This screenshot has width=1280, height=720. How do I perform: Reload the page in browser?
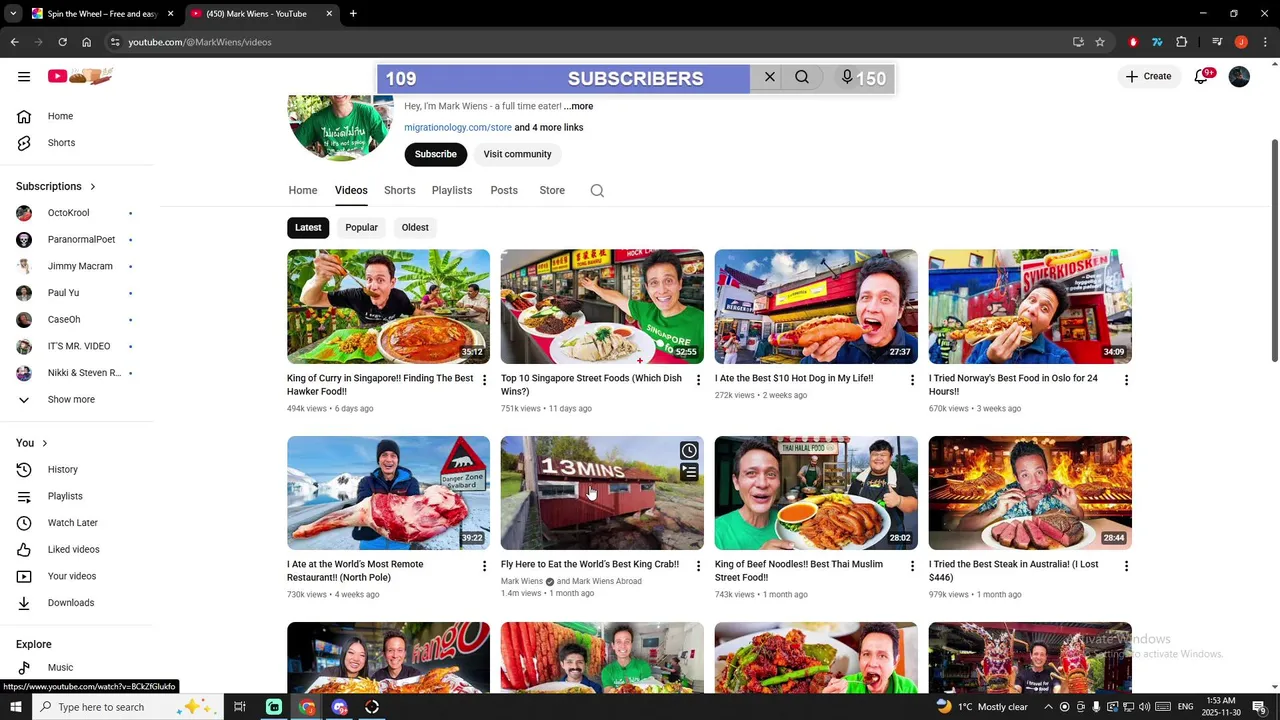[62, 42]
